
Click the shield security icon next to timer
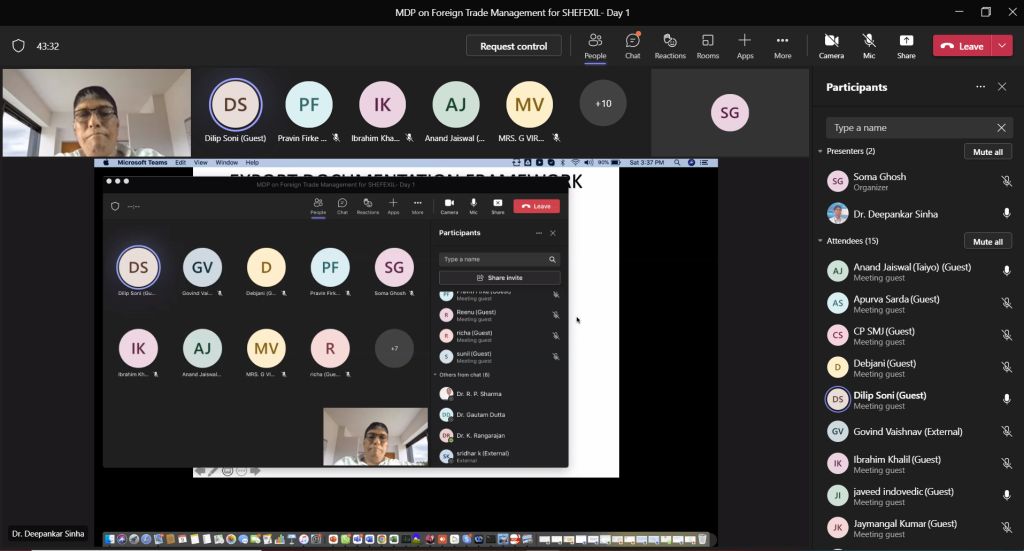click(18, 46)
